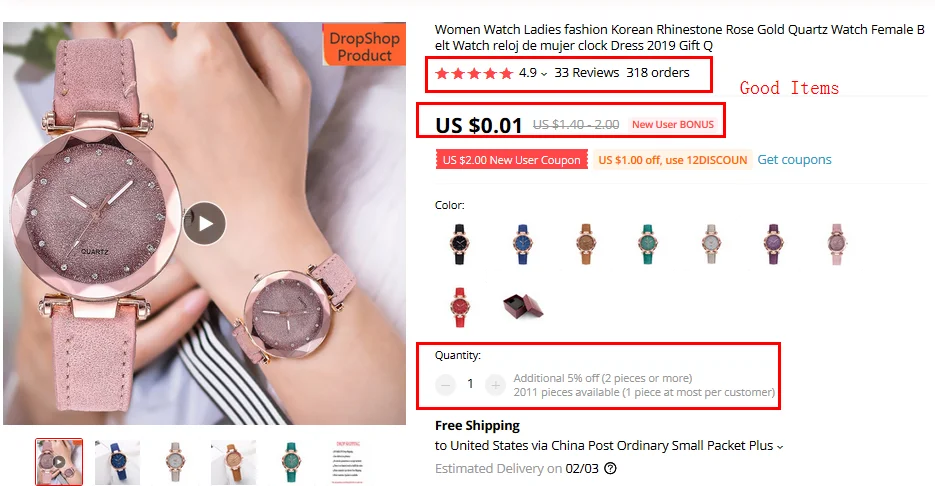View the blue watch thumbnail below image
This screenshot has width=935, height=486.
click(x=117, y=463)
